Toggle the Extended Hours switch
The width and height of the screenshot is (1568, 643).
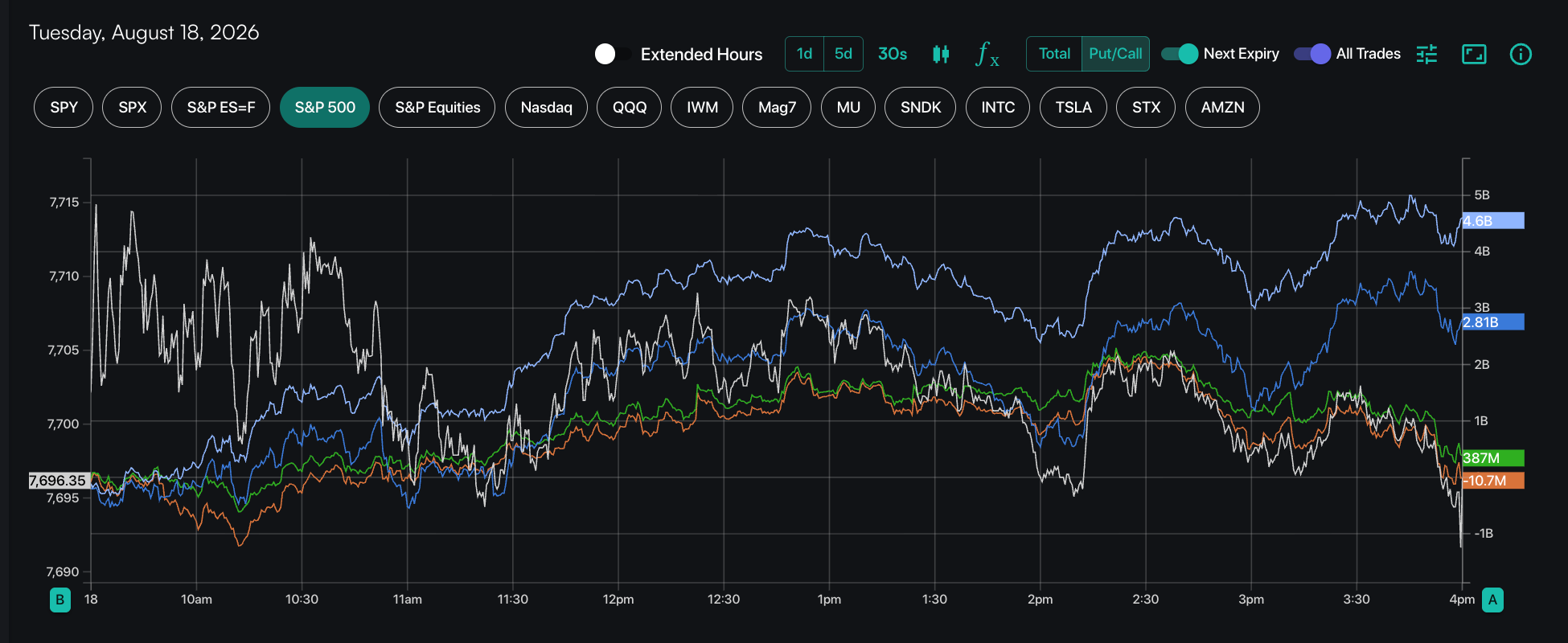click(x=613, y=54)
